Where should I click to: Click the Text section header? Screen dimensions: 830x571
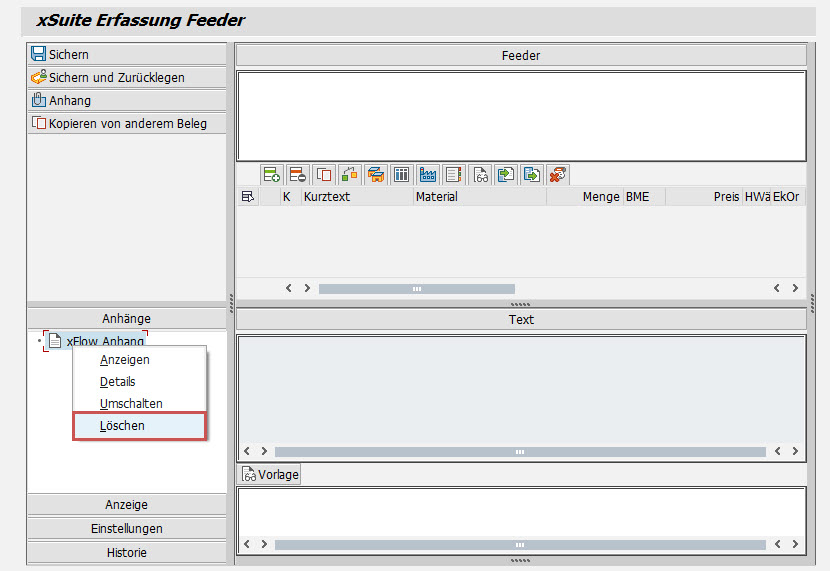[521, 320]
